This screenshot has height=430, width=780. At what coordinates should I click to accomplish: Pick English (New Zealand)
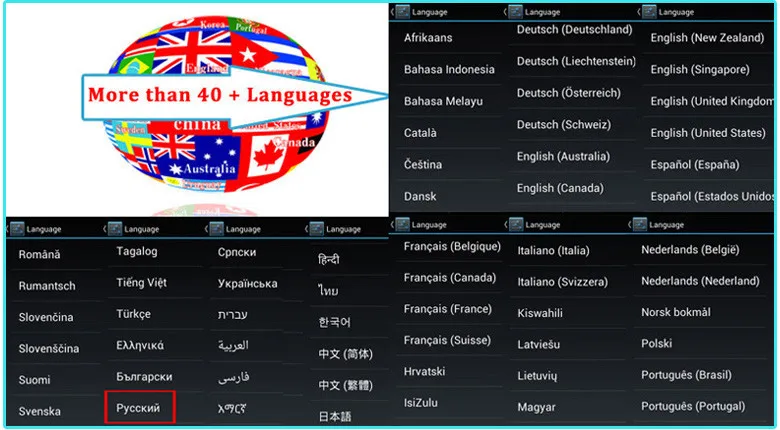(x=709, y=37)
